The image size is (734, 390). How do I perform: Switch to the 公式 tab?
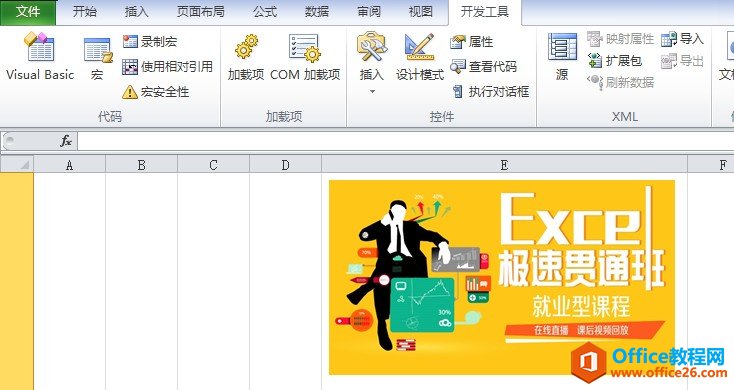(265, 12)
